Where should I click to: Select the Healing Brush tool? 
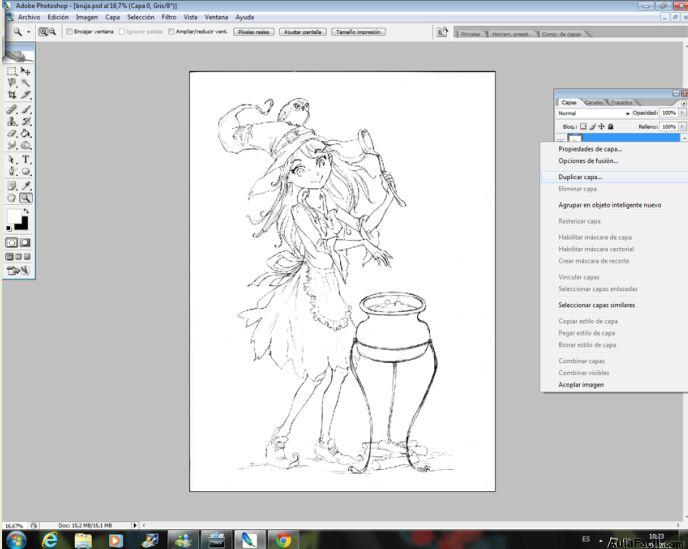coord(12,109)
